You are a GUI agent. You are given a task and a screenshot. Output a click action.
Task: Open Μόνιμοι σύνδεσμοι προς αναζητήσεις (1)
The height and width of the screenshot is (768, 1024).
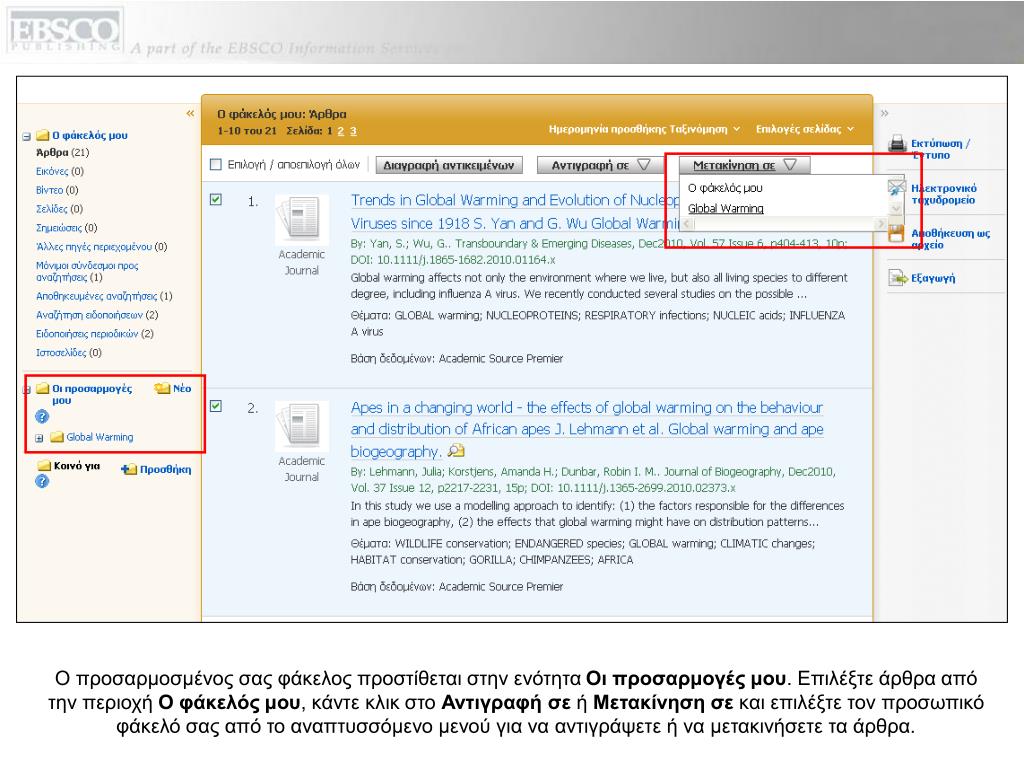[87, 272]
